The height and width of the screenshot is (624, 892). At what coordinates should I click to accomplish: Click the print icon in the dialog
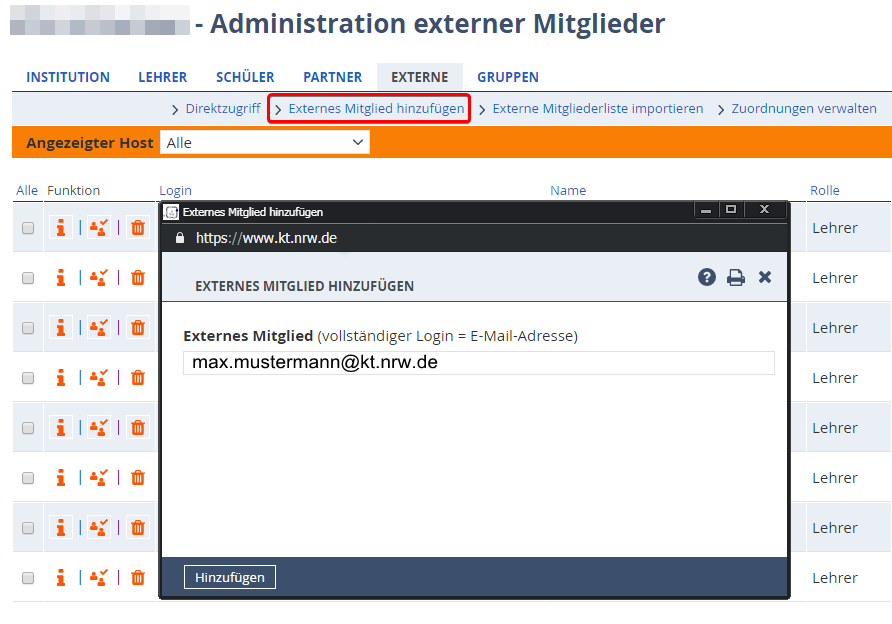(736, 277)
